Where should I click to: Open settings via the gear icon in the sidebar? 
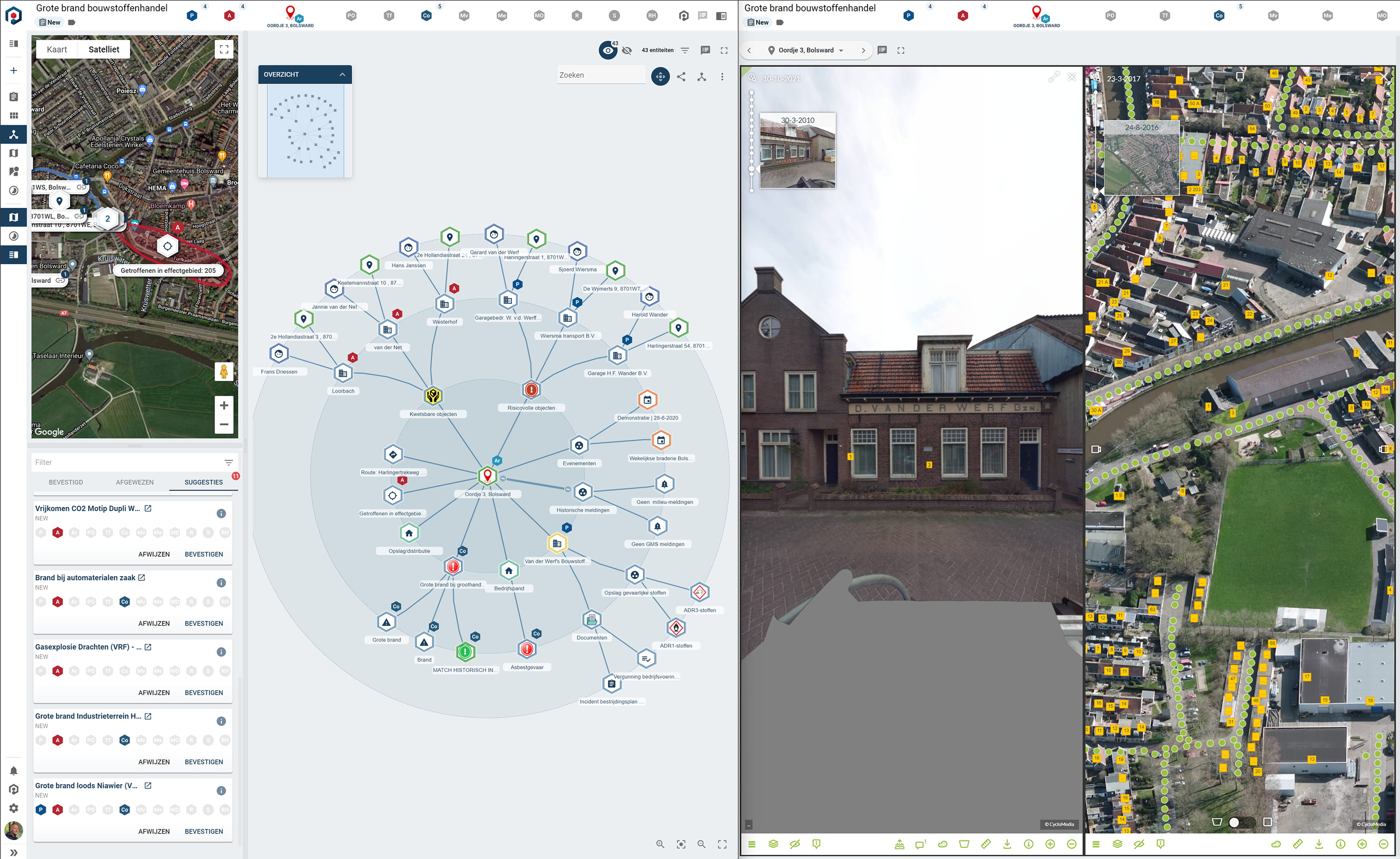tap(14, 808)
